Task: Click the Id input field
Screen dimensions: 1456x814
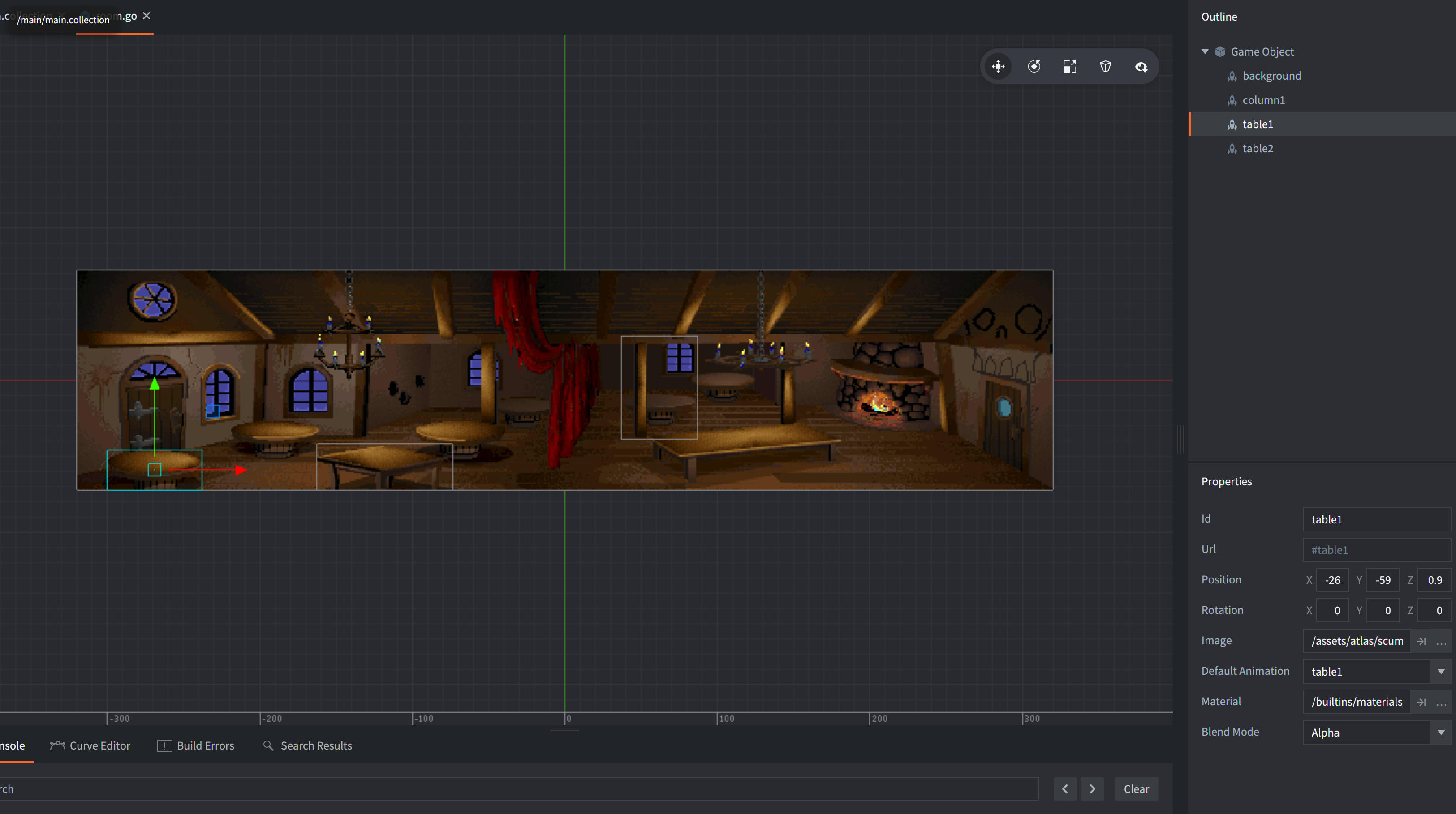Action: point(1376,520)
